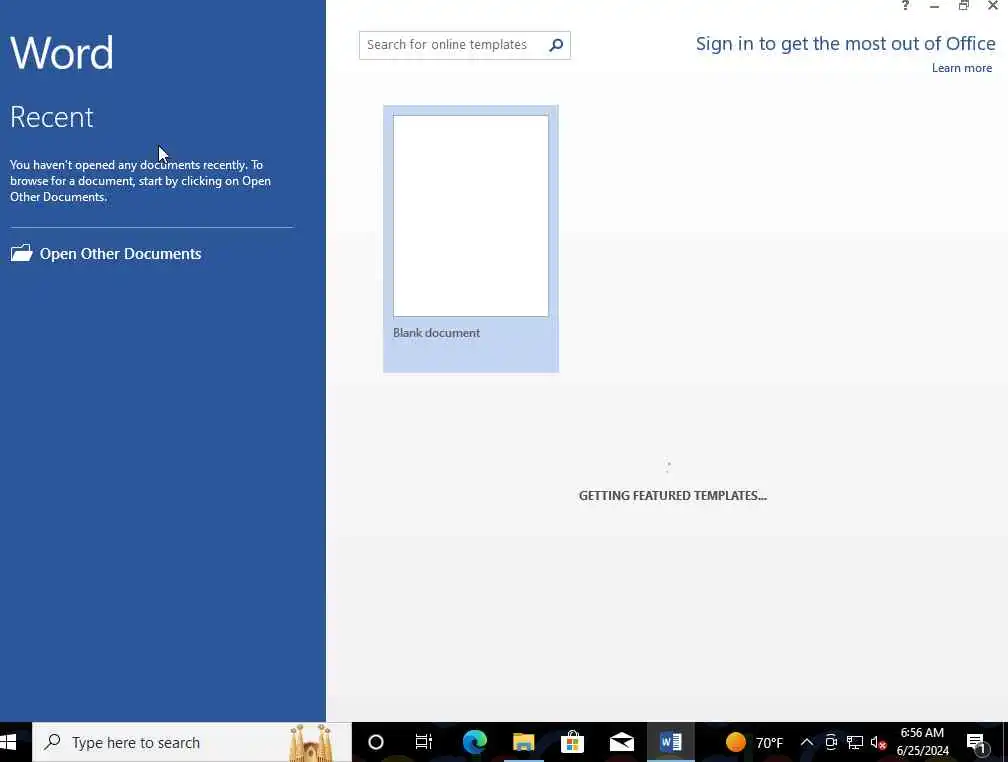Click the Blank document label
The width and height of the screenshot is (1008, 762).
click(436, 333)
